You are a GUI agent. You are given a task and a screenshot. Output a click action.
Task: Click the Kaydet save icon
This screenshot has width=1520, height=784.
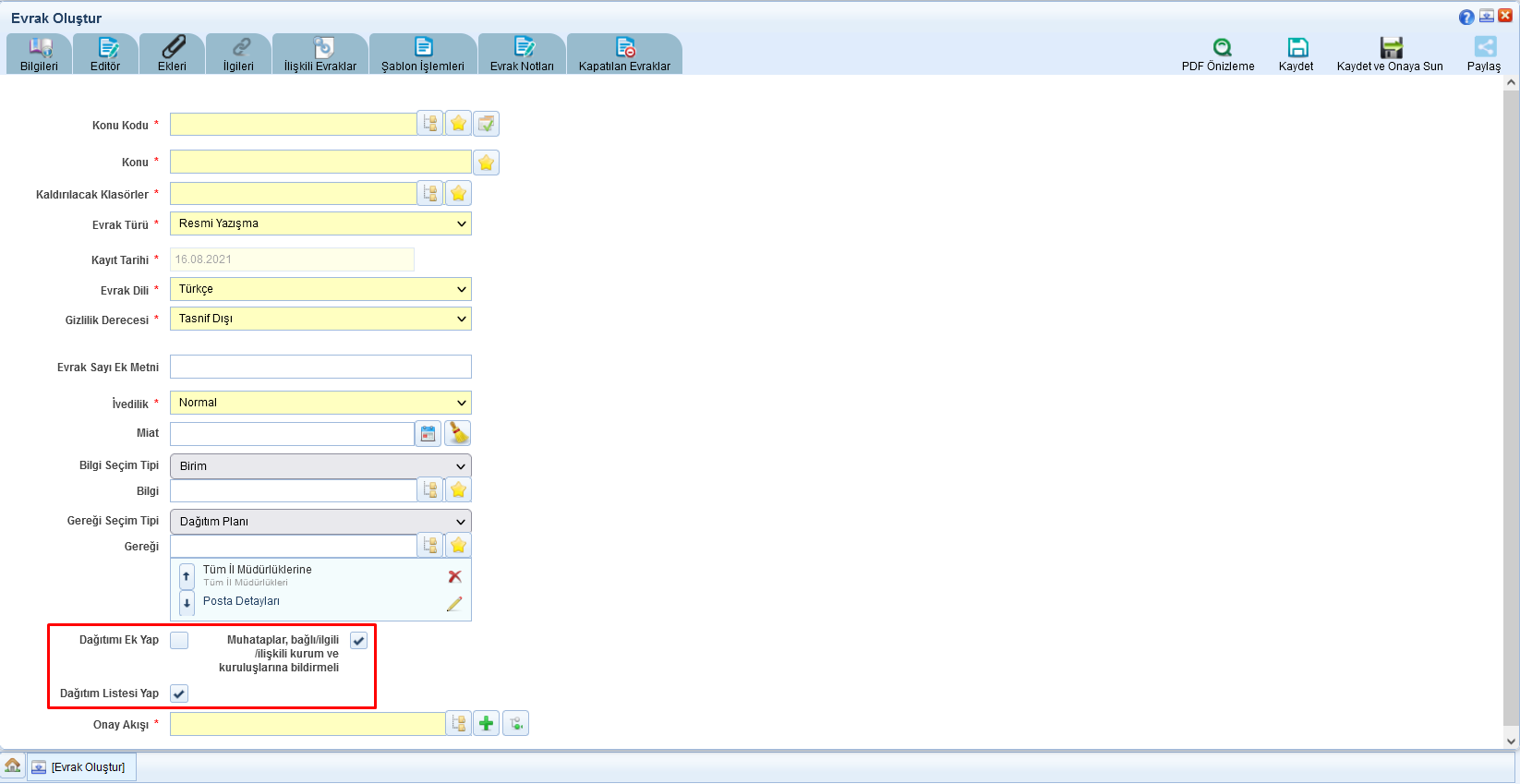pos(1297,48)
